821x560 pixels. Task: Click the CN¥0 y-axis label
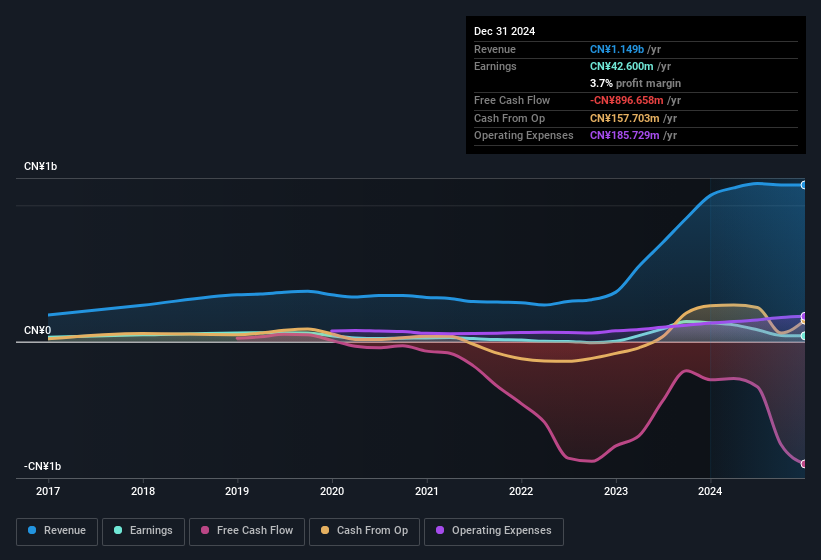37,330
